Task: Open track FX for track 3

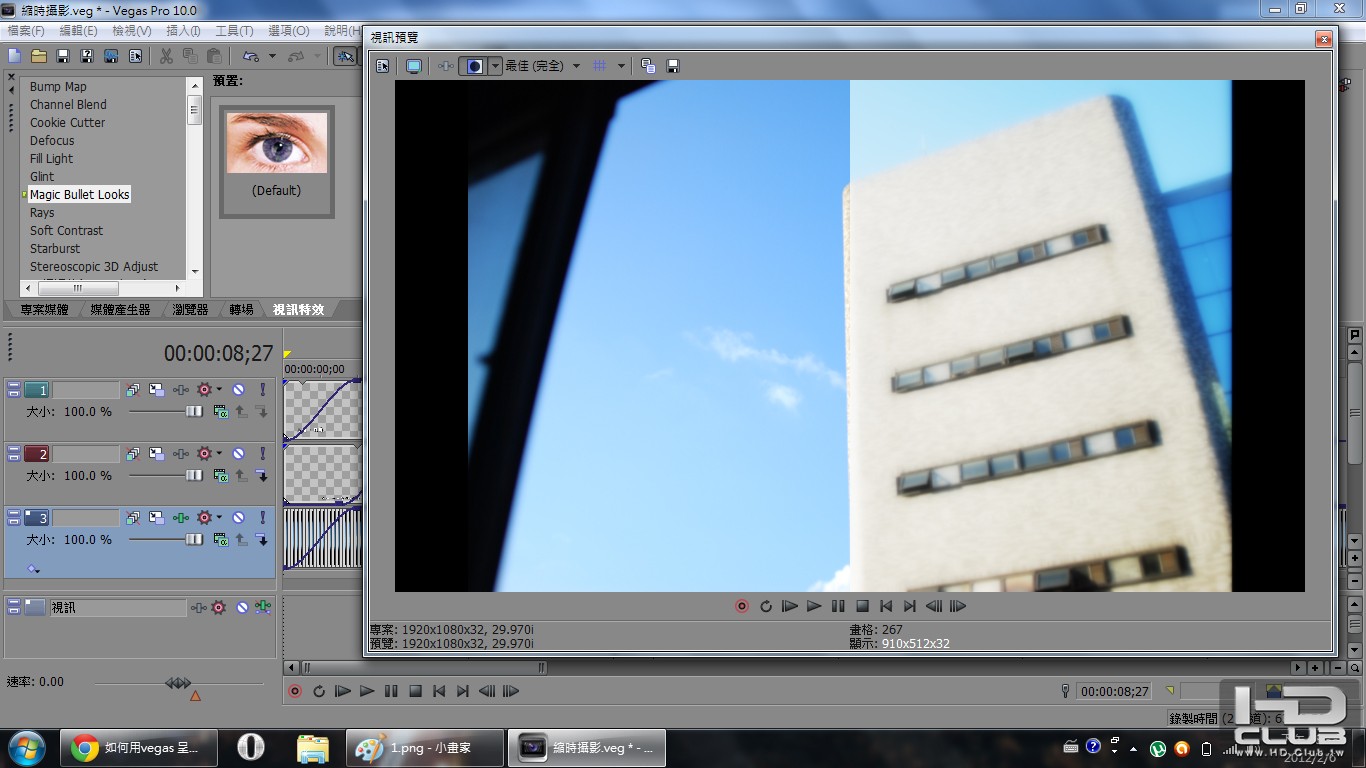Action: [181, 518]
